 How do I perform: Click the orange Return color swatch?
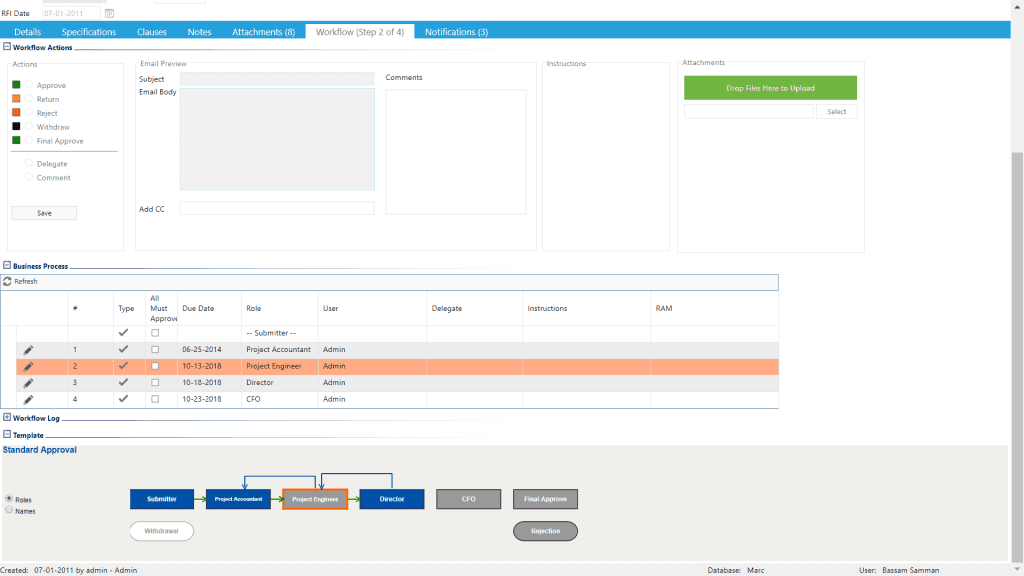(16, 99)
